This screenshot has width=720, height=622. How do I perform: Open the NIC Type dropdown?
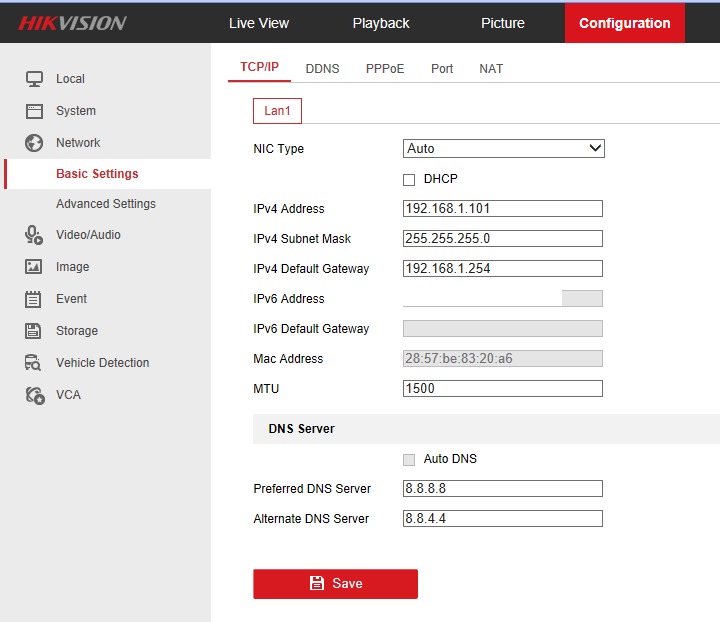[503, 149]
